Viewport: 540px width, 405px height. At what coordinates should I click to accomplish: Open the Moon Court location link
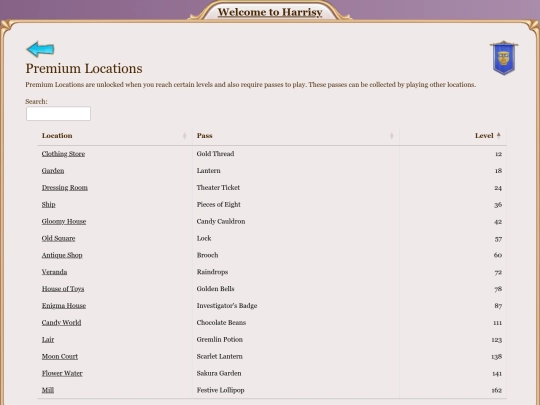[60, 356]
